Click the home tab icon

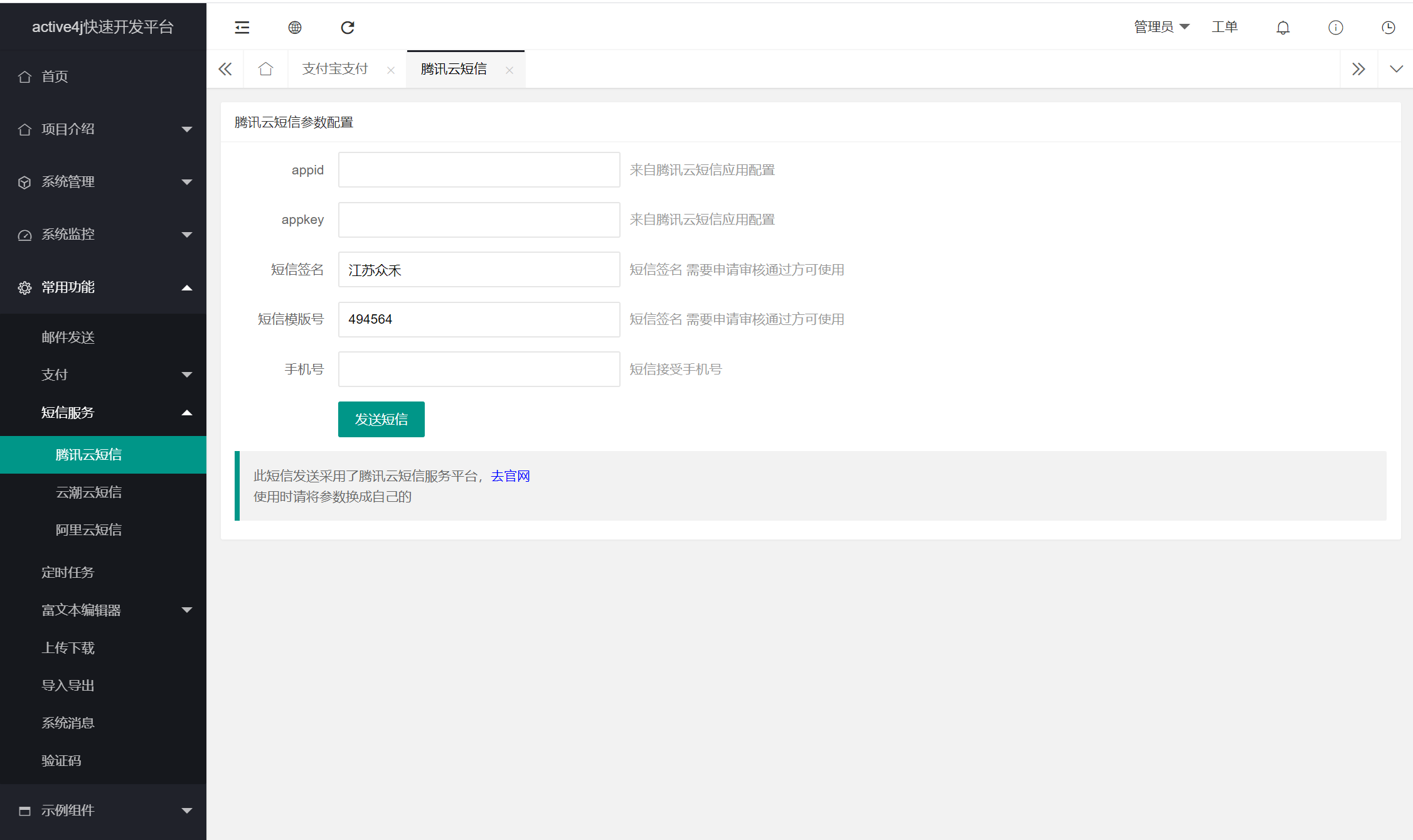click(265, 68)
